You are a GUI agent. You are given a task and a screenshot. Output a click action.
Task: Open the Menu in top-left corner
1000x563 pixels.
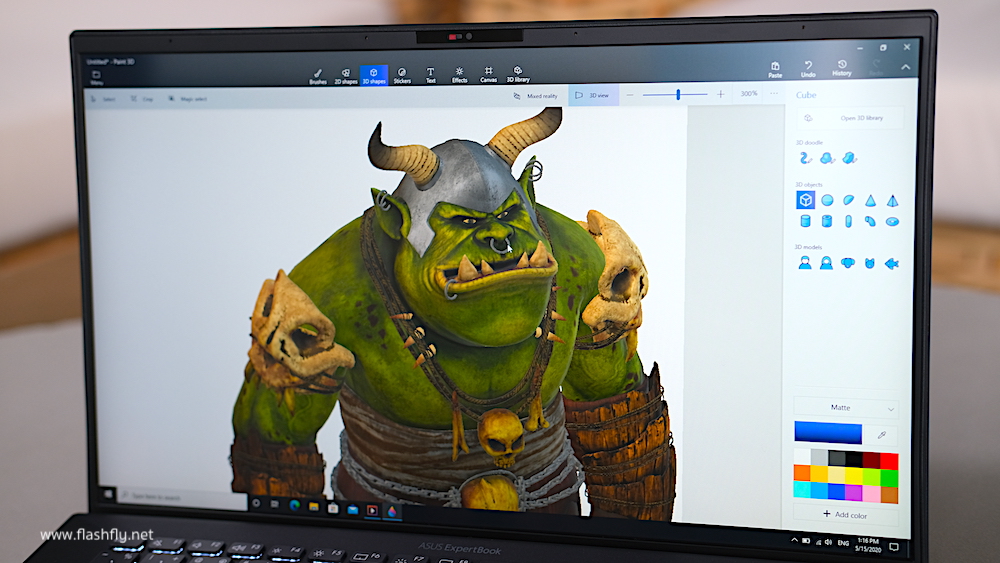coord(96,80)
